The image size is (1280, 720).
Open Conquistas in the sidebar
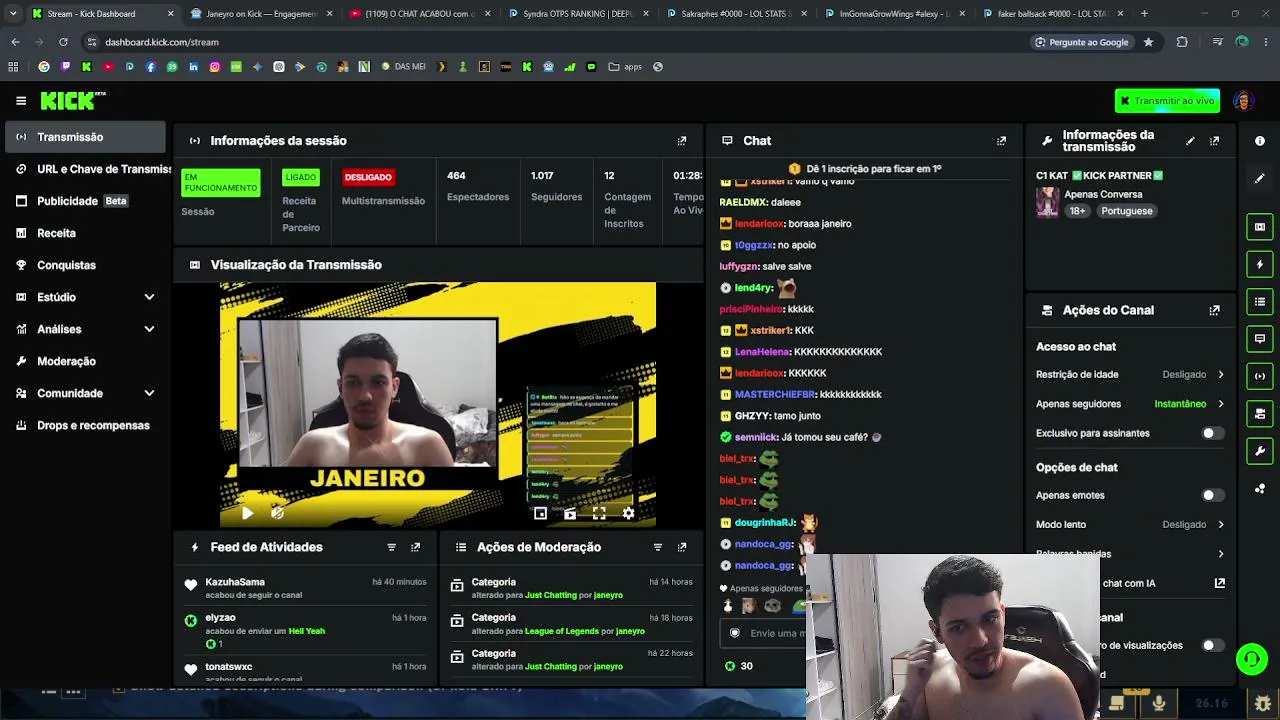point(85,265)
